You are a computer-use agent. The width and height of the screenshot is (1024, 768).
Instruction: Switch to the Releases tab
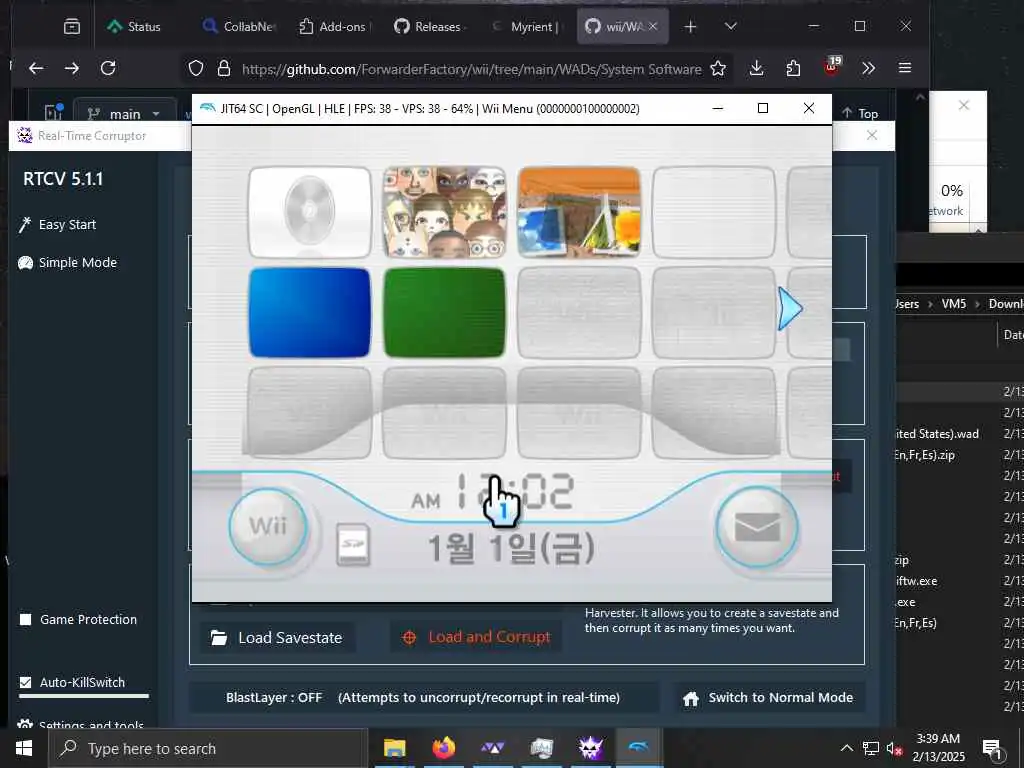point(428,27)
